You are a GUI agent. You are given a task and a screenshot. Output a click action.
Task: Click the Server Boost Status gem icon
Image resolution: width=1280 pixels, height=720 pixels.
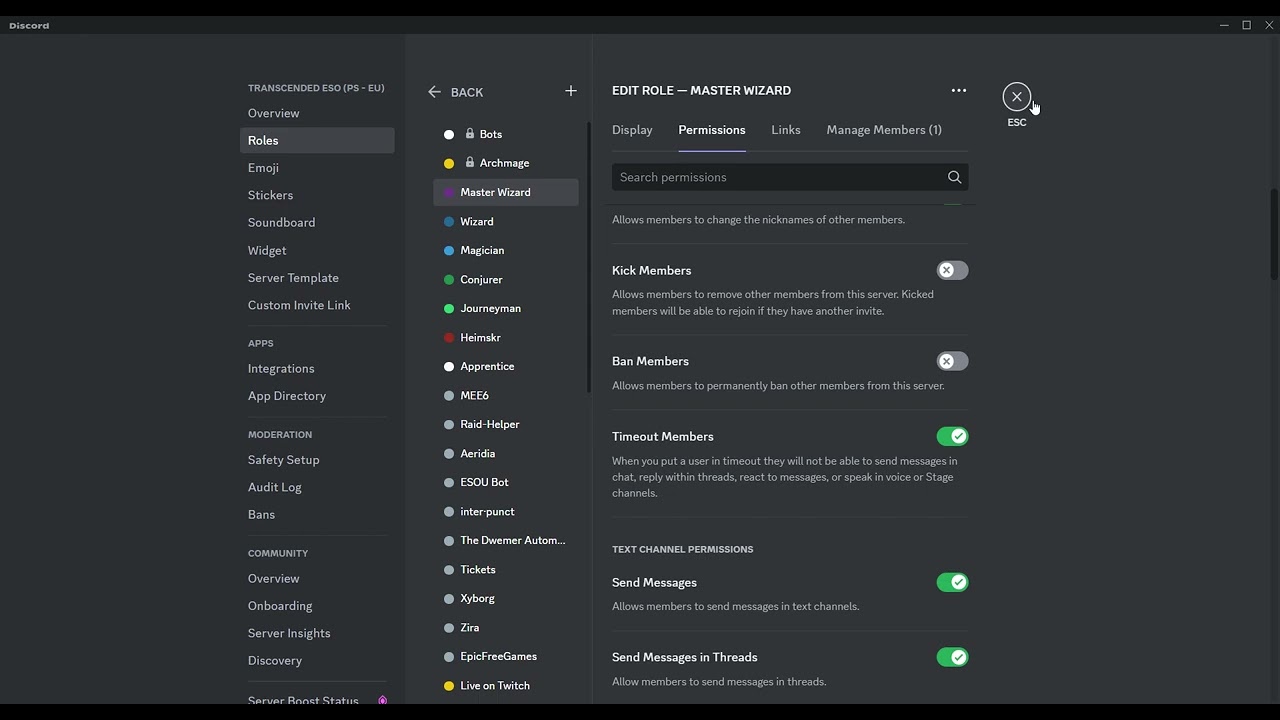point(382,700)
